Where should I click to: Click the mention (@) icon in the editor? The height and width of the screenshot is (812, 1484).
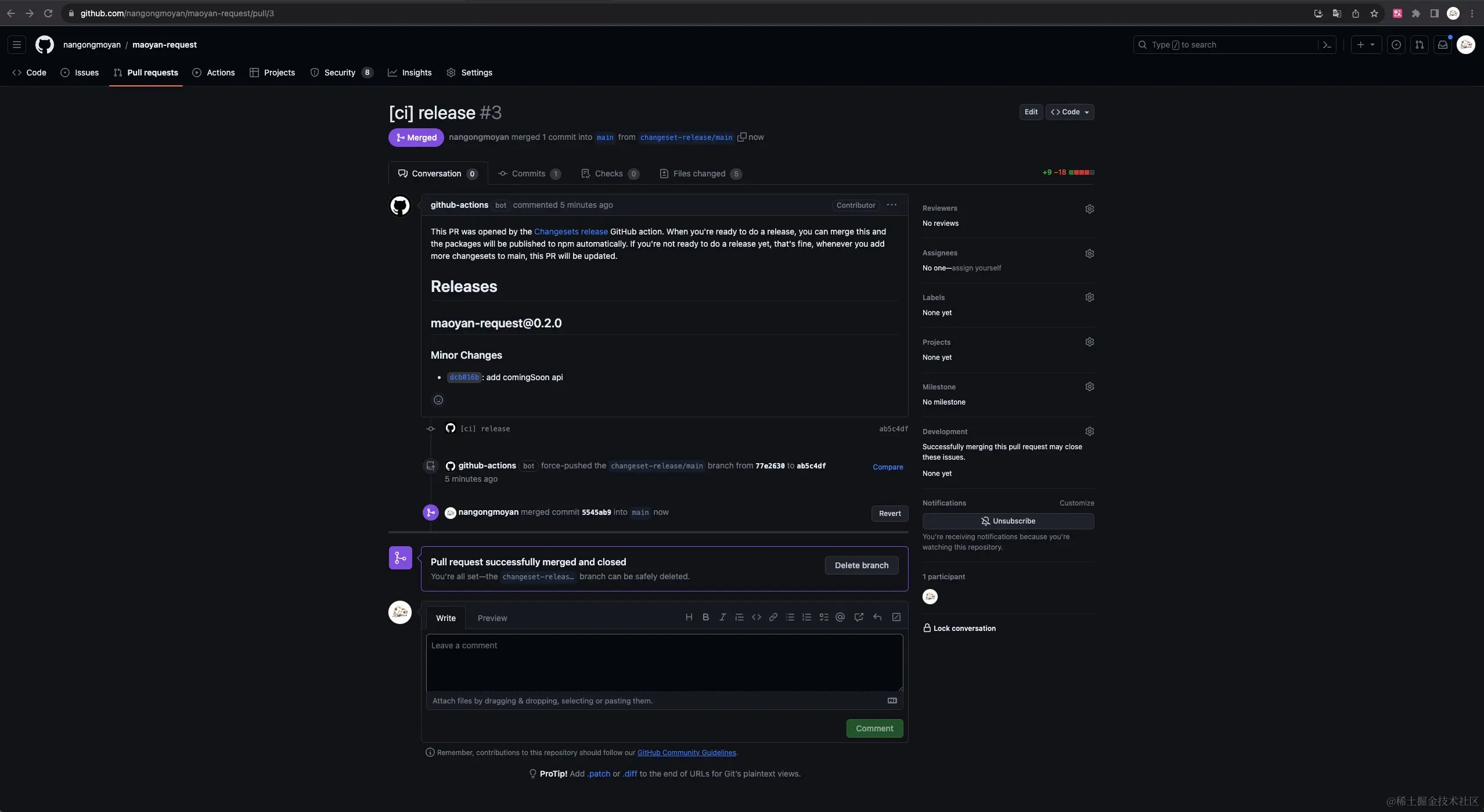(840, 617)
